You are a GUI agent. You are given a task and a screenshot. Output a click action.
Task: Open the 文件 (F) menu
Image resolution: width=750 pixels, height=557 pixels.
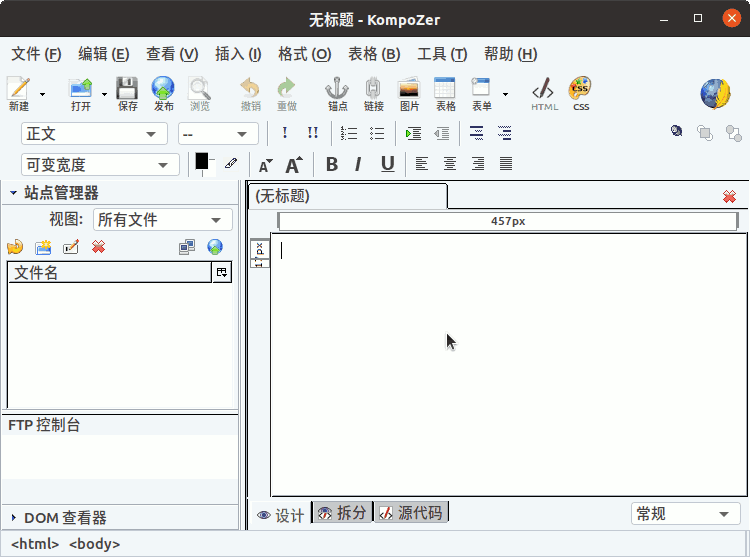36,54
